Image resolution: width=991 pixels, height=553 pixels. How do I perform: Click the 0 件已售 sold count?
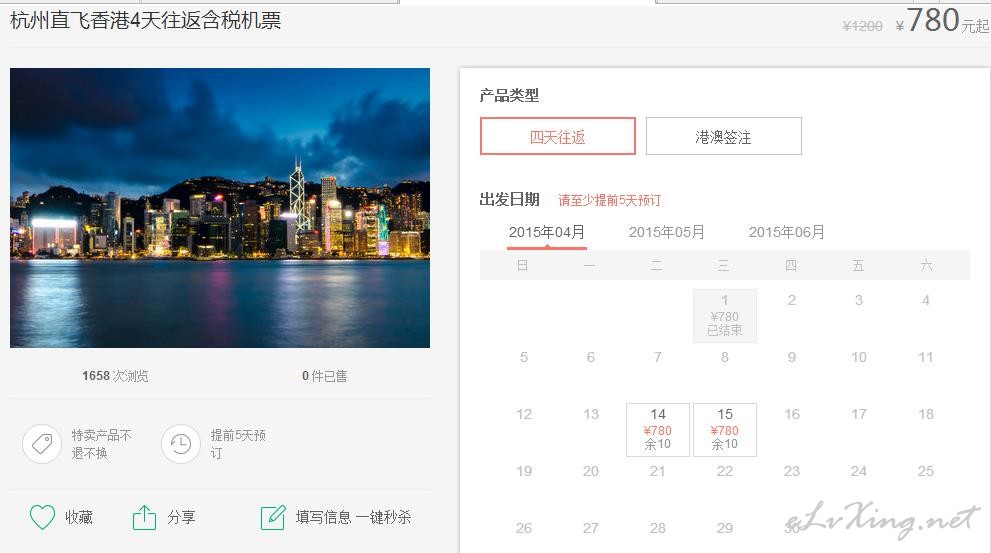pyautogui.click(x=325, y=376)
